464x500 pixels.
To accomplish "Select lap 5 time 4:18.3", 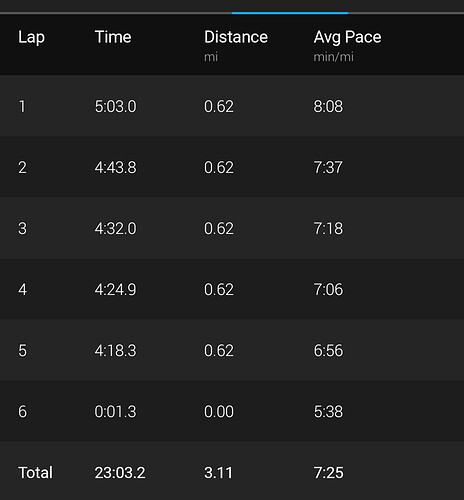I will coord(116,351).
